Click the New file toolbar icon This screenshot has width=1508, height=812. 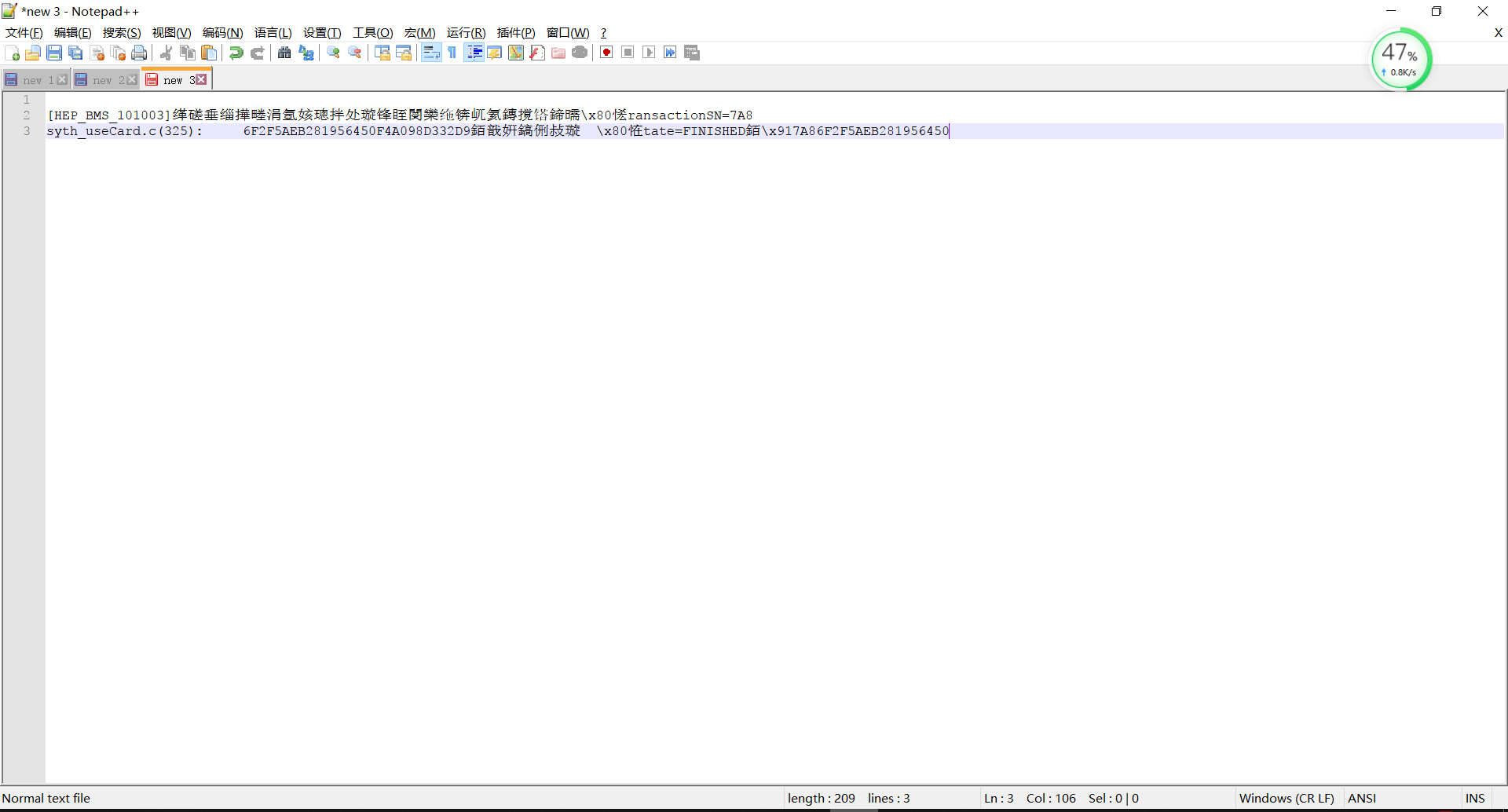point(12,53)
